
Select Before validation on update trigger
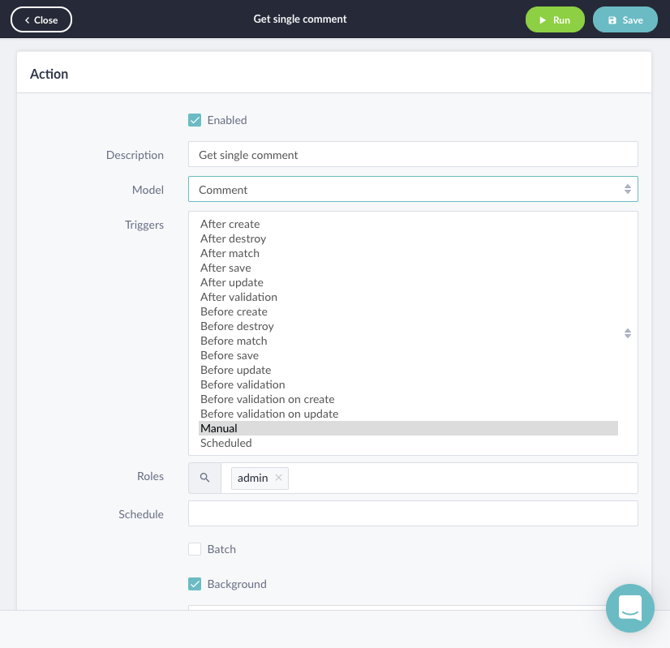click(269, 414)
